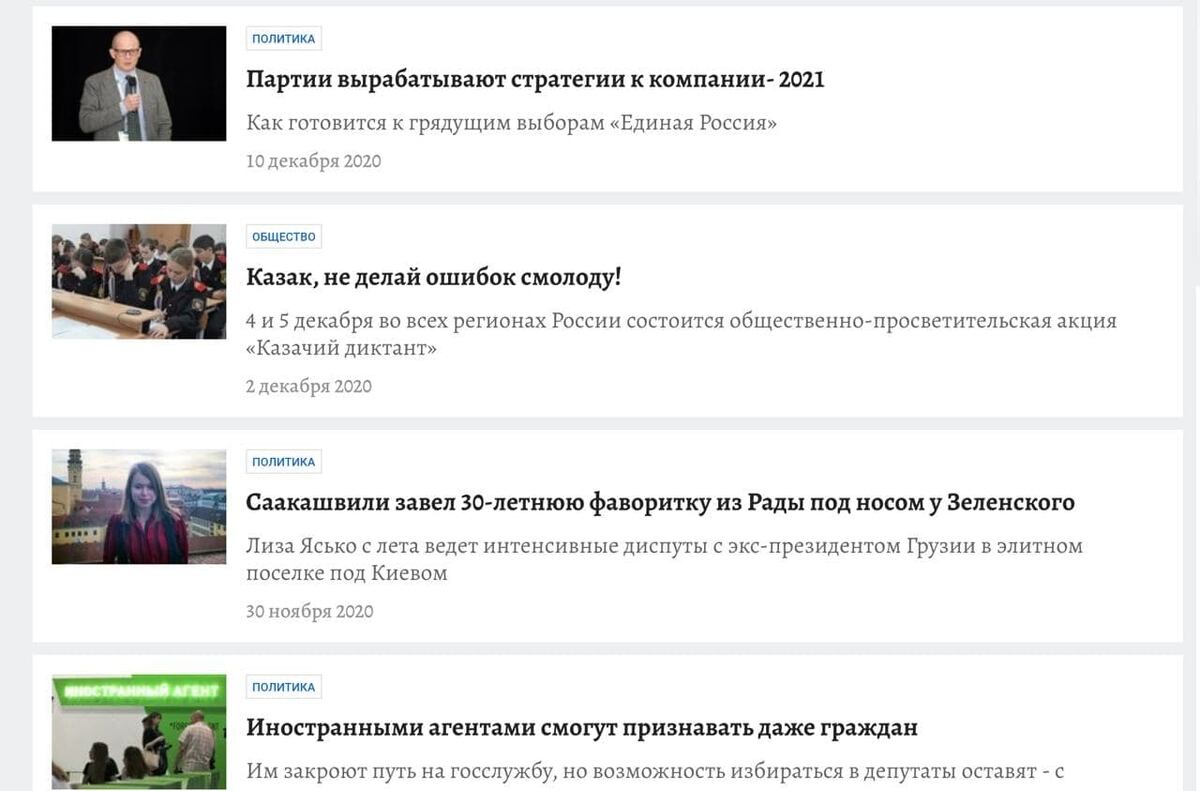Click the cadets classroom photo thumbnail
1200x791 pixels.
[x=138, y=281]
